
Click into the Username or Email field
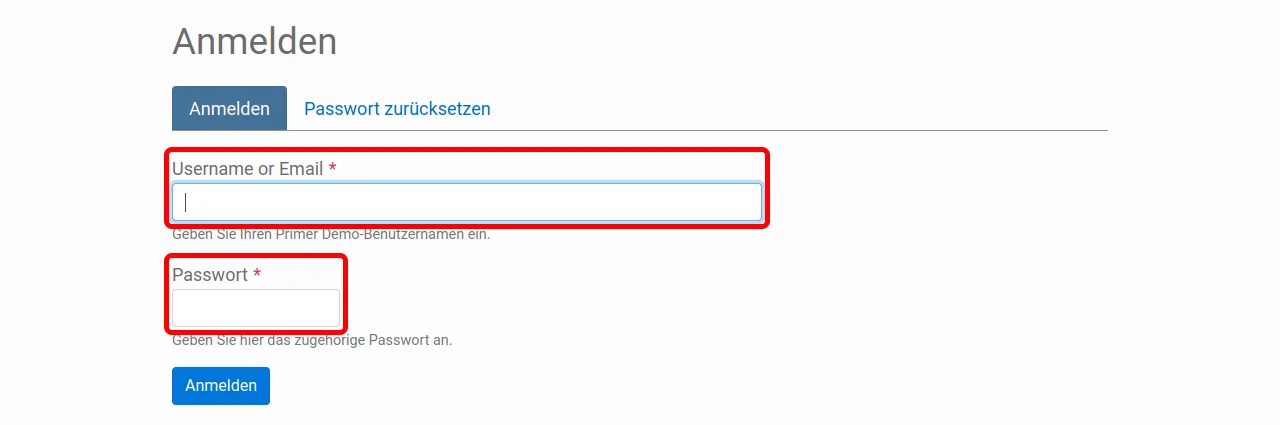coord(467,202)
